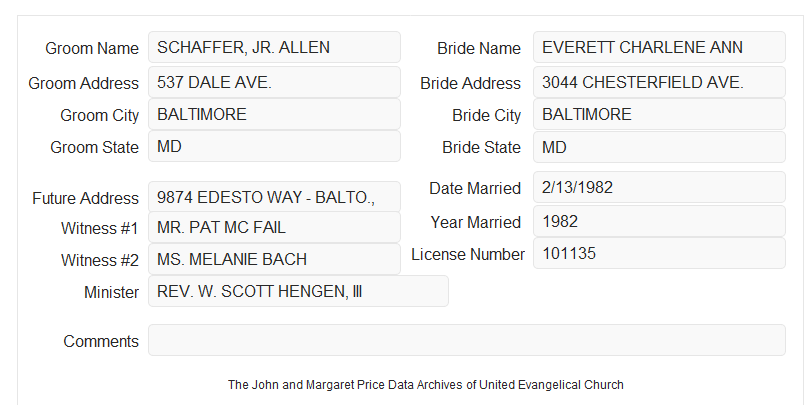Click the empty Comments box
This screenshot has width=805, height=405.
(x=467, y=340)
